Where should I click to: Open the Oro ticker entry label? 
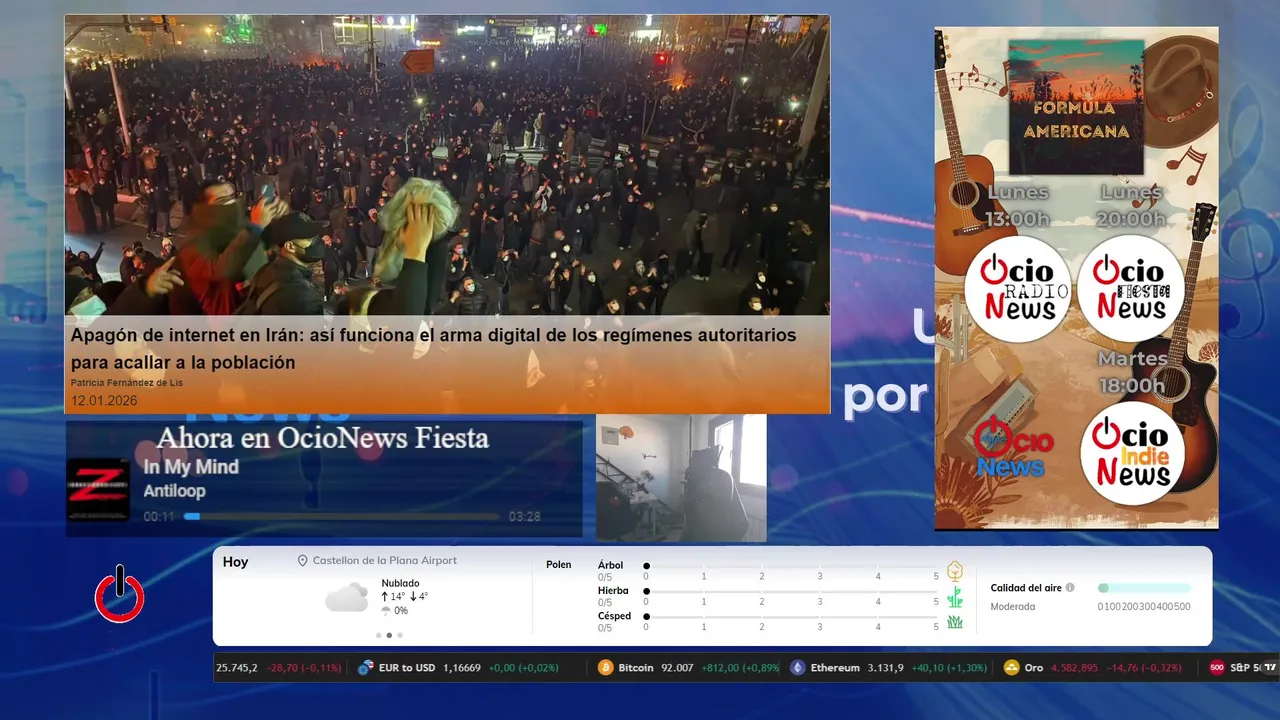[1034, 667]
